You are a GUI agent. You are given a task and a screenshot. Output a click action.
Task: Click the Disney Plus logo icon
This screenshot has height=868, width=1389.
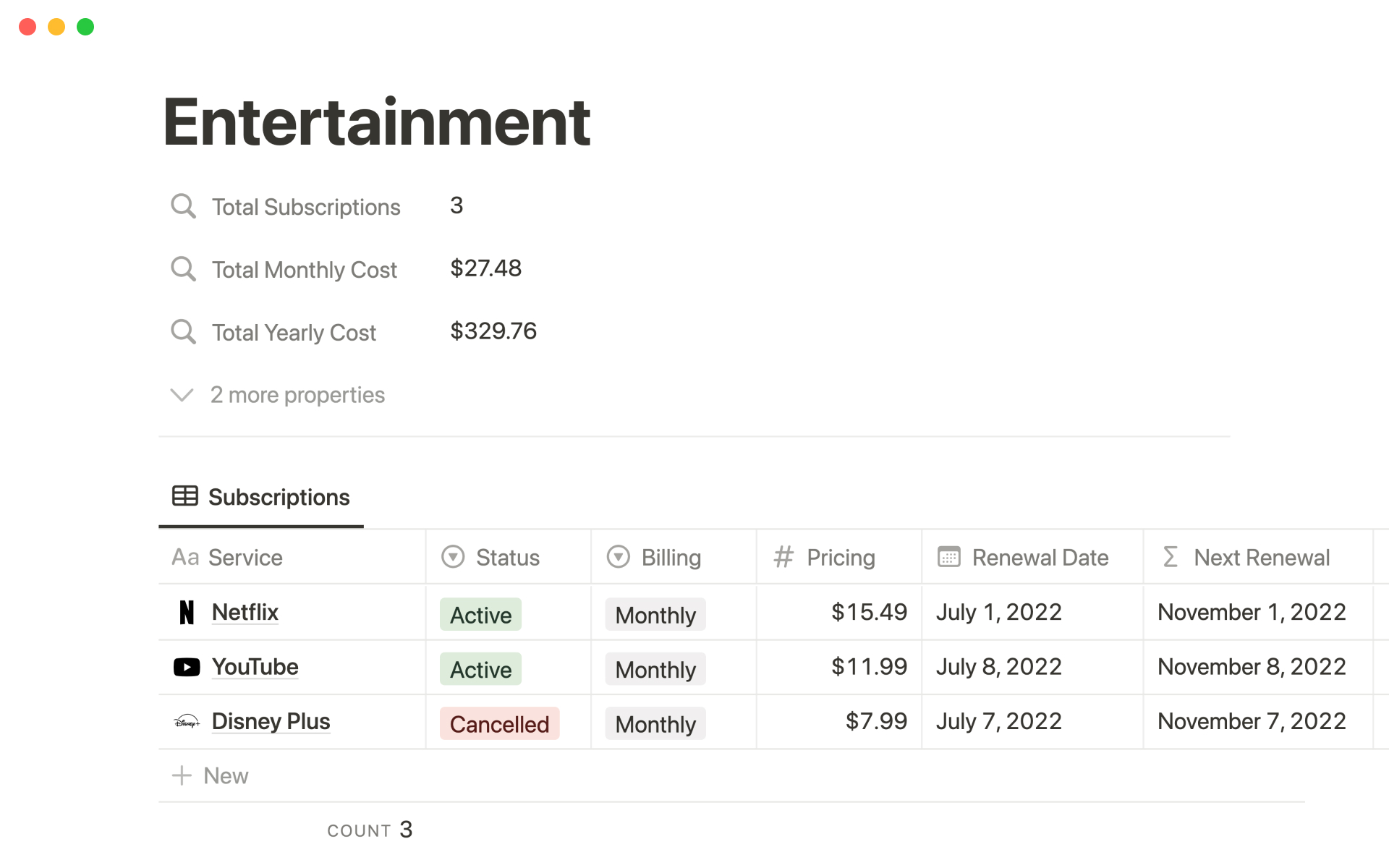[187, 722]
